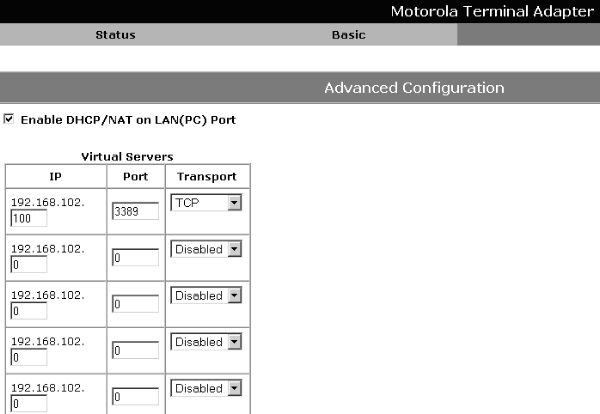Focus the third row port field
Image resolution: width=600 pixels, height=414 pixels.
tap(136, 304)
